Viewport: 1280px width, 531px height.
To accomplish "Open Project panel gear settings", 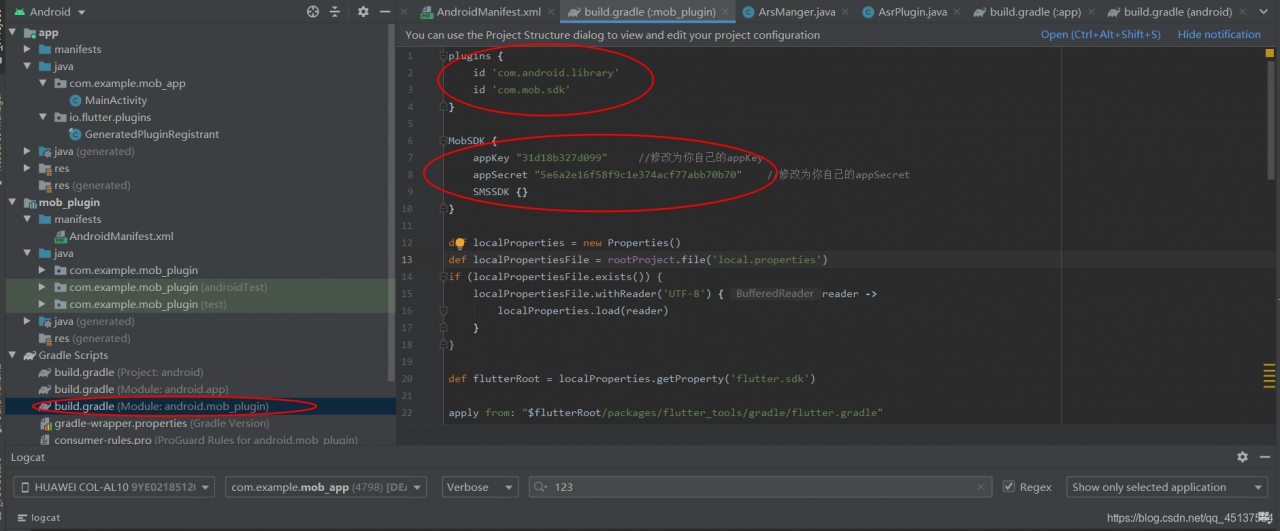I will [x=363, y=12].
